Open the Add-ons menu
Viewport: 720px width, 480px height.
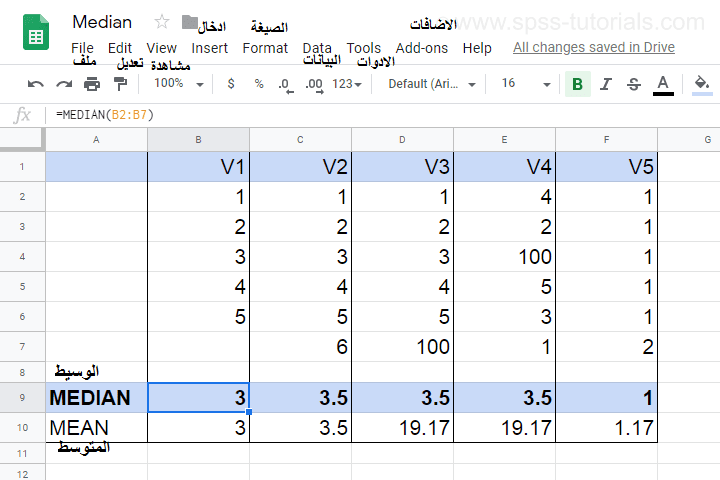click(x=421, y=48)
